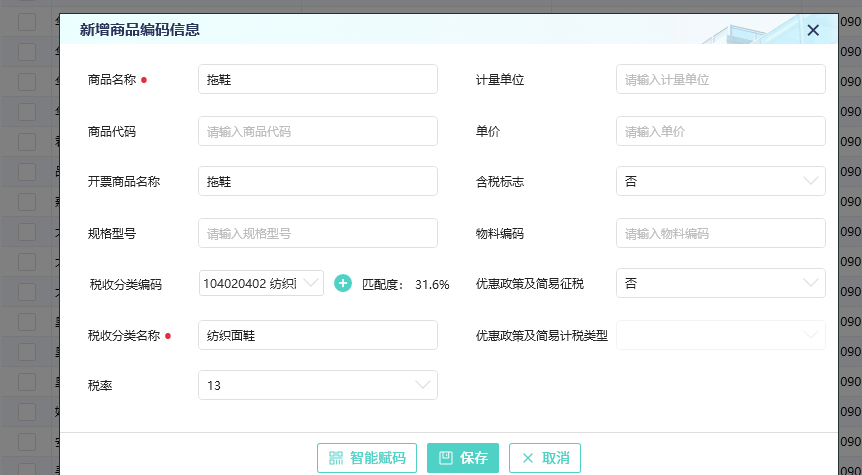Focus the 税收分类名称 field 纺织面鞋
Viewport: 862px width, 475px height.
(318, 335)
